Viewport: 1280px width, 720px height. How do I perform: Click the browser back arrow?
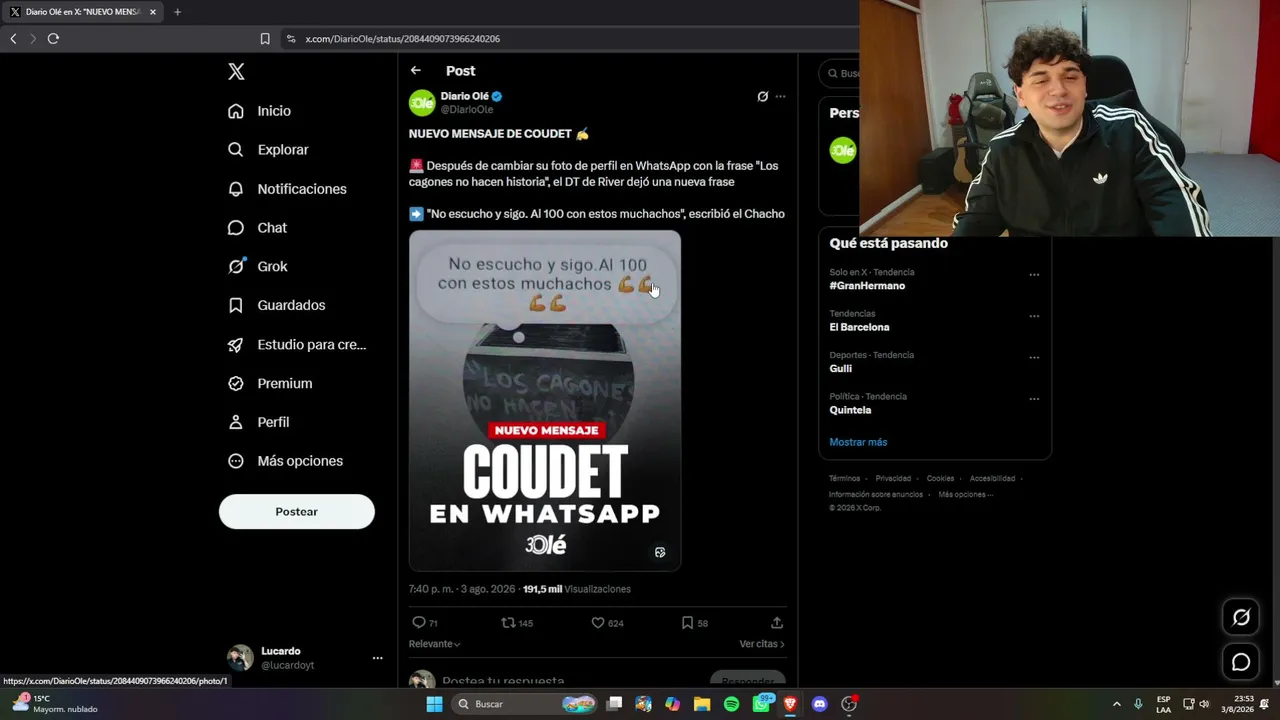pos(13,39)
